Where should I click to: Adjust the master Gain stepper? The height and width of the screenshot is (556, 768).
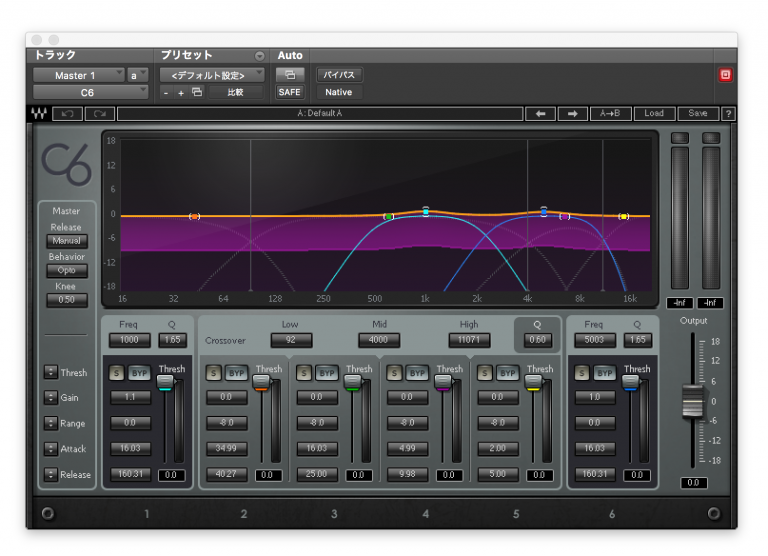tap(51, 397)
